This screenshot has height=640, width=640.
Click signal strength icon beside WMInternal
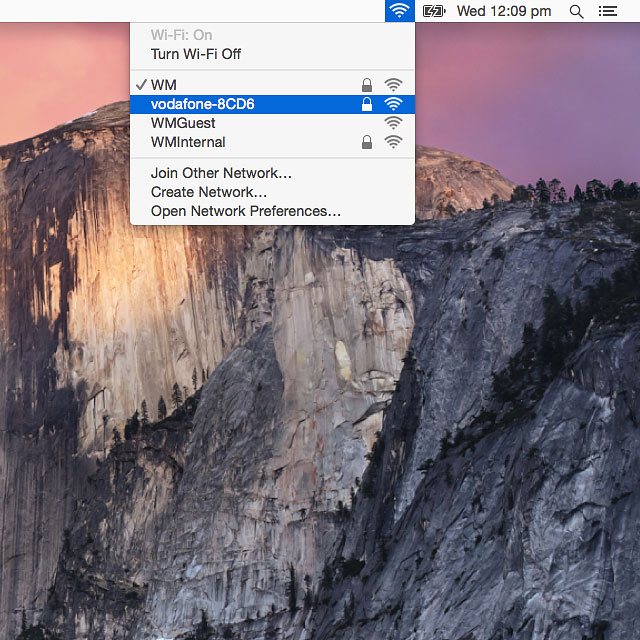[393, 142]
